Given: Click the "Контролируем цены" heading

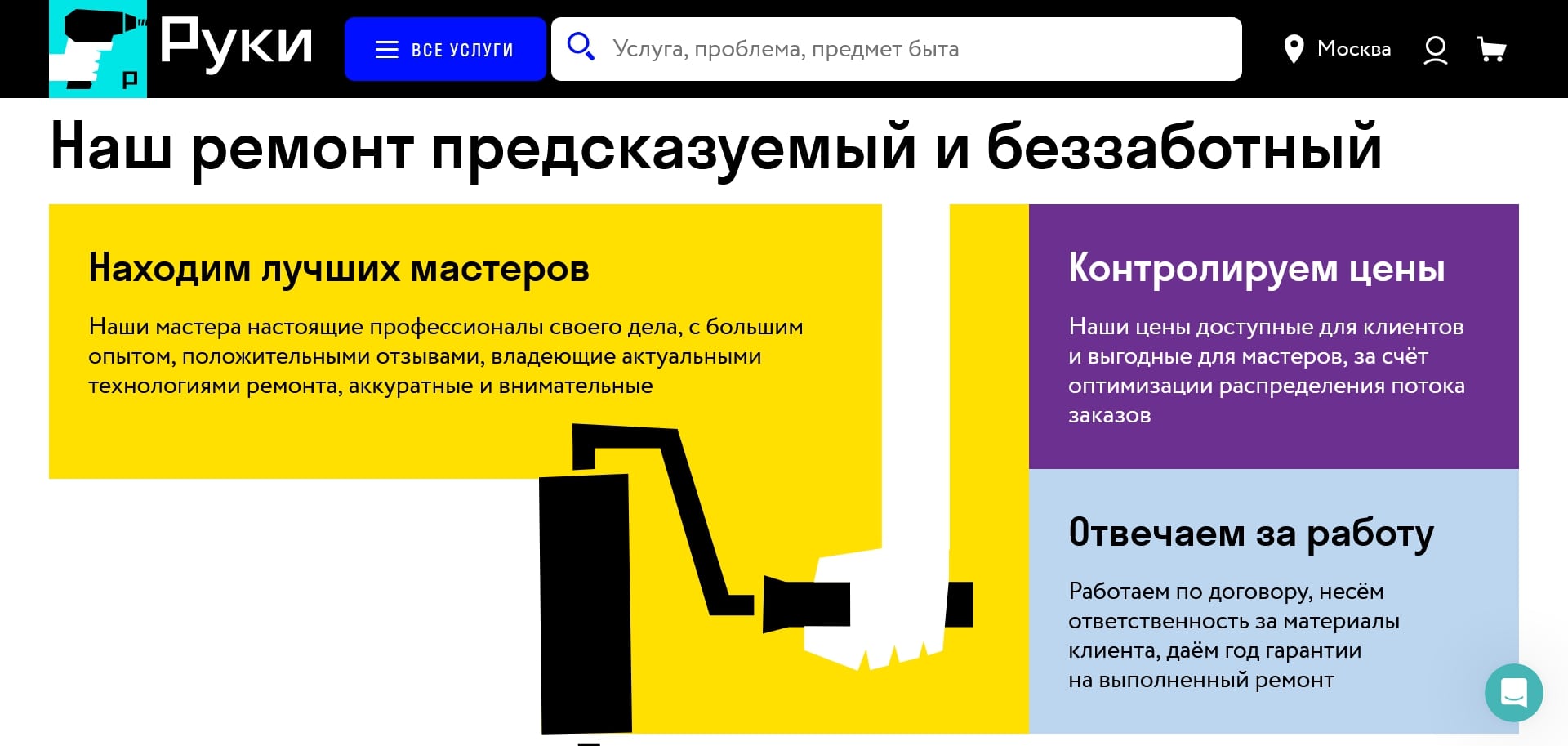Looking at the screenshot, I should coord(1256,267).
